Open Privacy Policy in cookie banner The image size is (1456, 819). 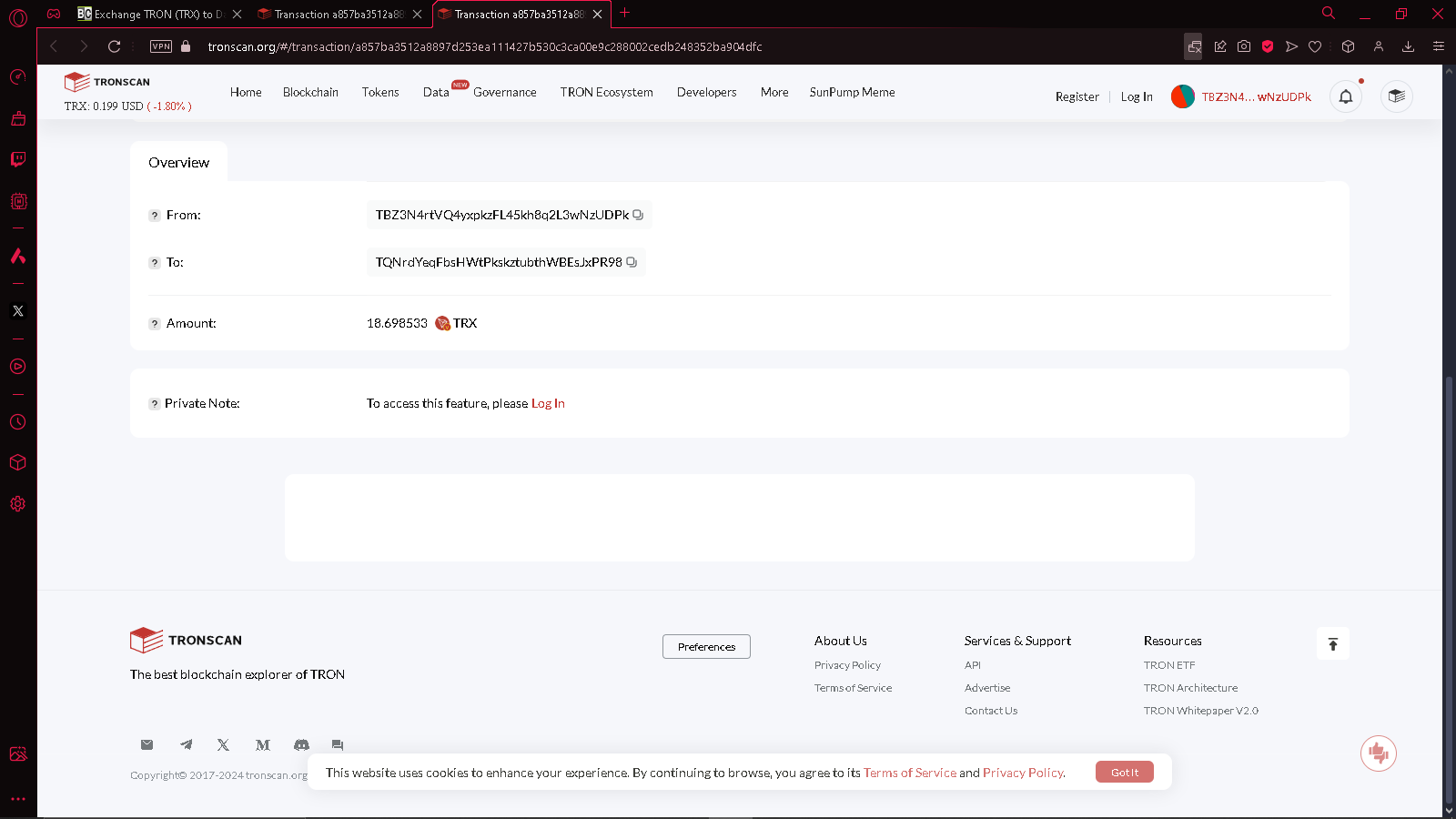click(1023, 773)
